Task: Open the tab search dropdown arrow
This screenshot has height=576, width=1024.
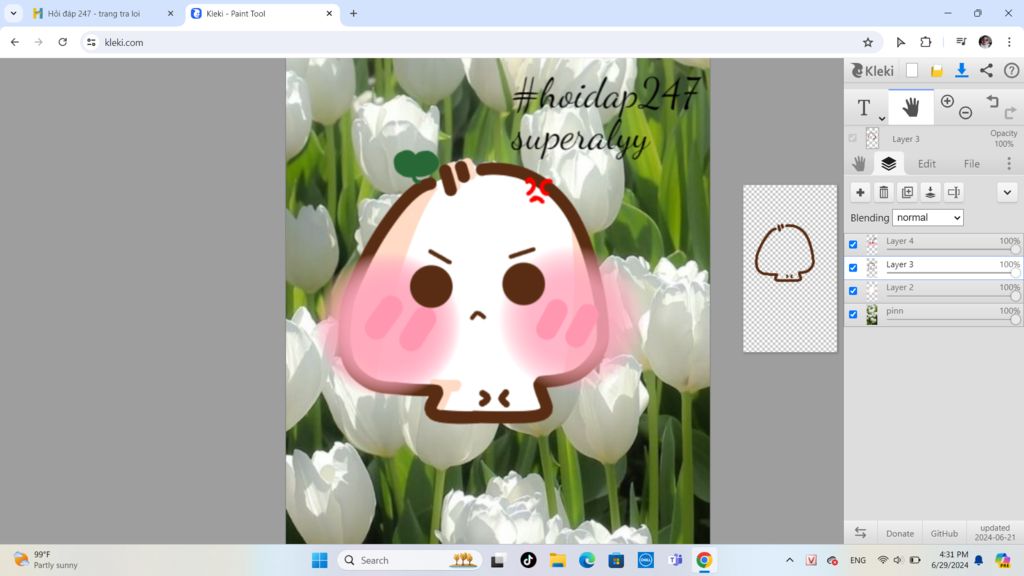Action: 13,13
